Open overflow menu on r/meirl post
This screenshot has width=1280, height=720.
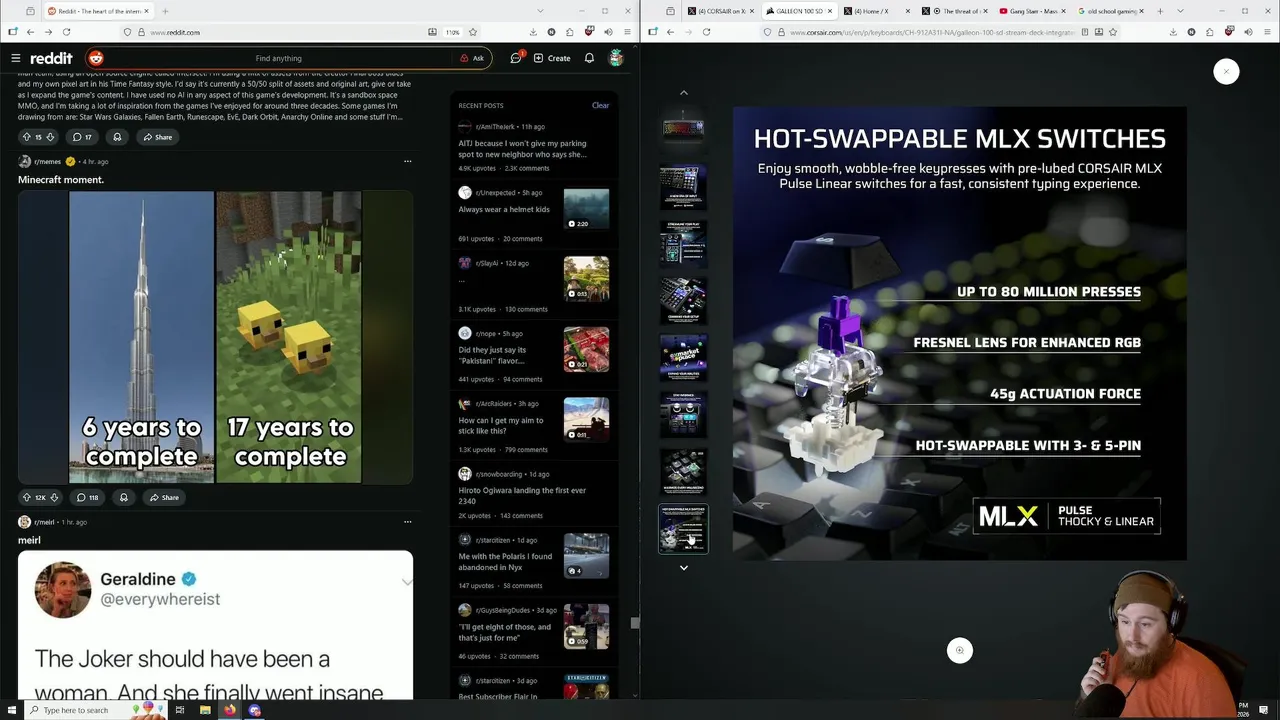pyautogui.click(x=407, y=522)
